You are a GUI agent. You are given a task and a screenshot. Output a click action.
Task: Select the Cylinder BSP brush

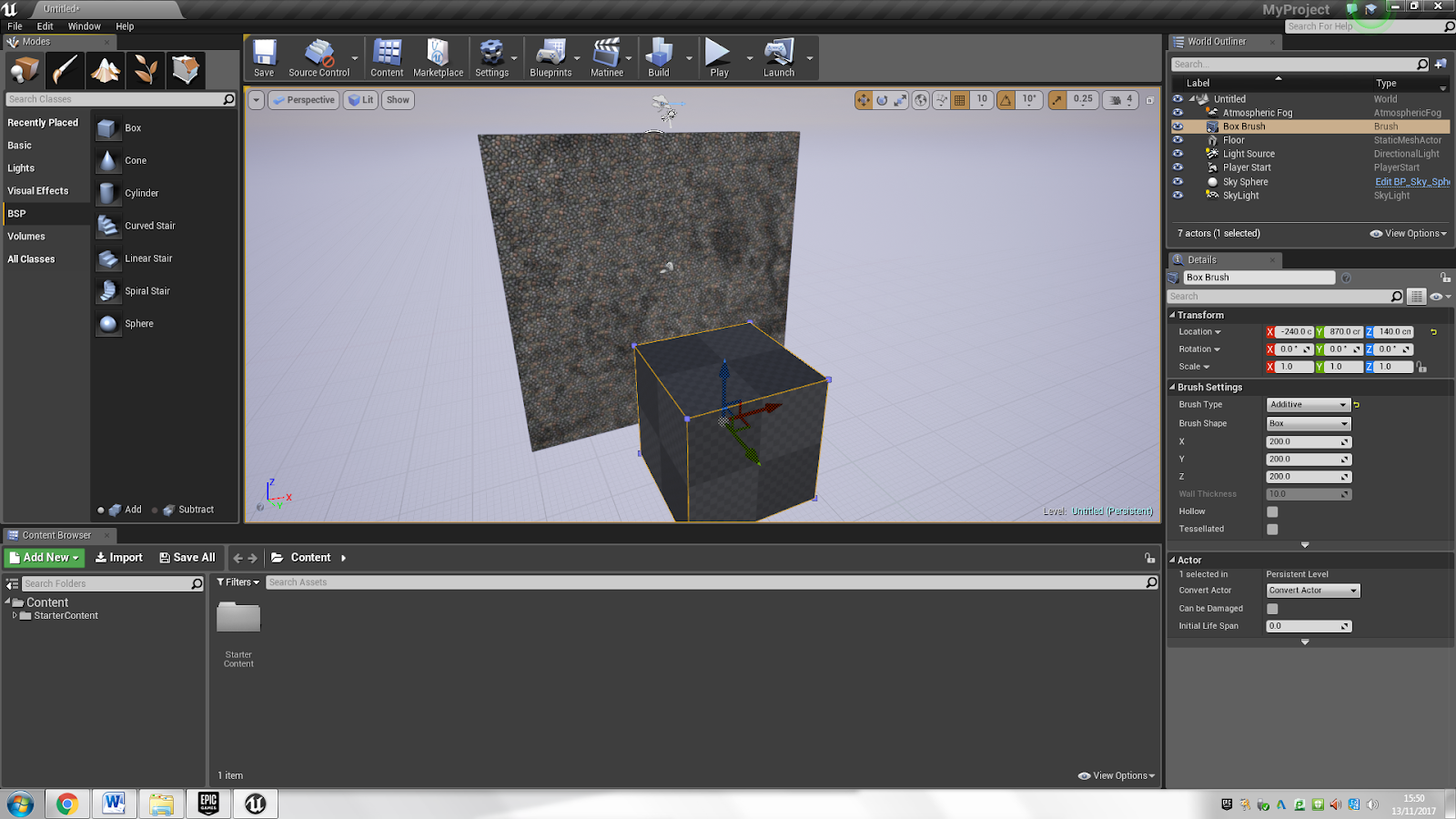[x=164, y=194]
